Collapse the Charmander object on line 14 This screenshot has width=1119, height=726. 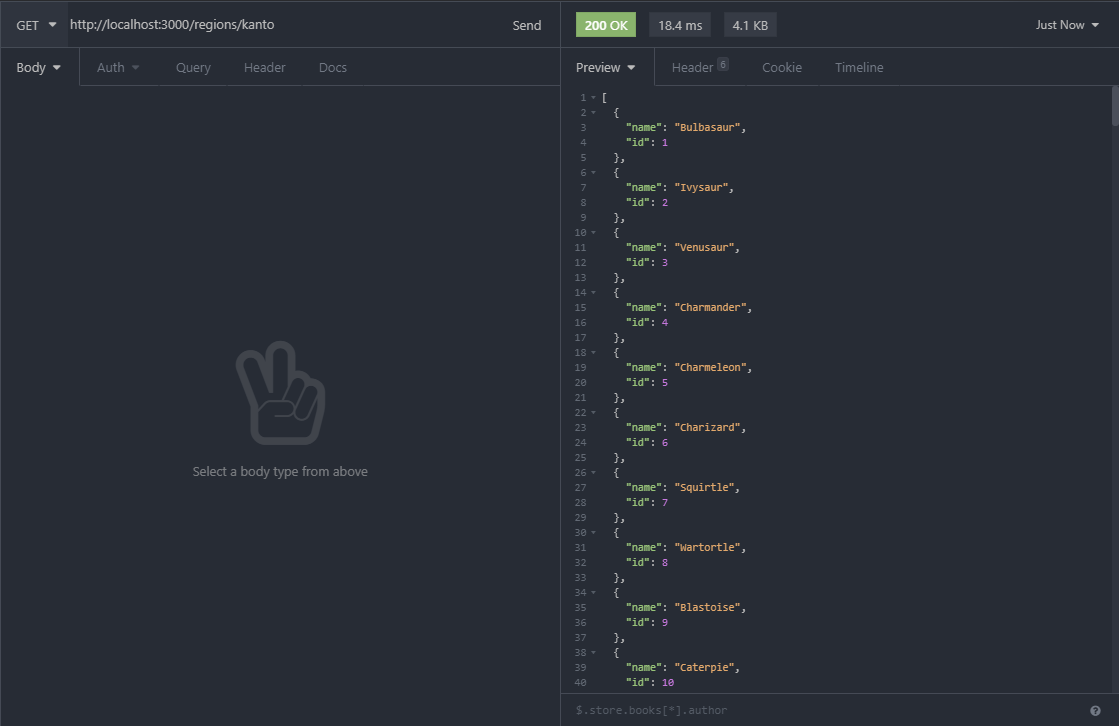594,292
